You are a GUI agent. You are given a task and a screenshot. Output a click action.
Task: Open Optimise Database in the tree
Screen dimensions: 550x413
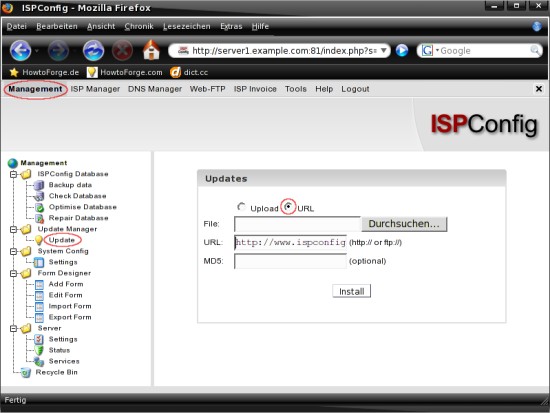coord(82,207)
